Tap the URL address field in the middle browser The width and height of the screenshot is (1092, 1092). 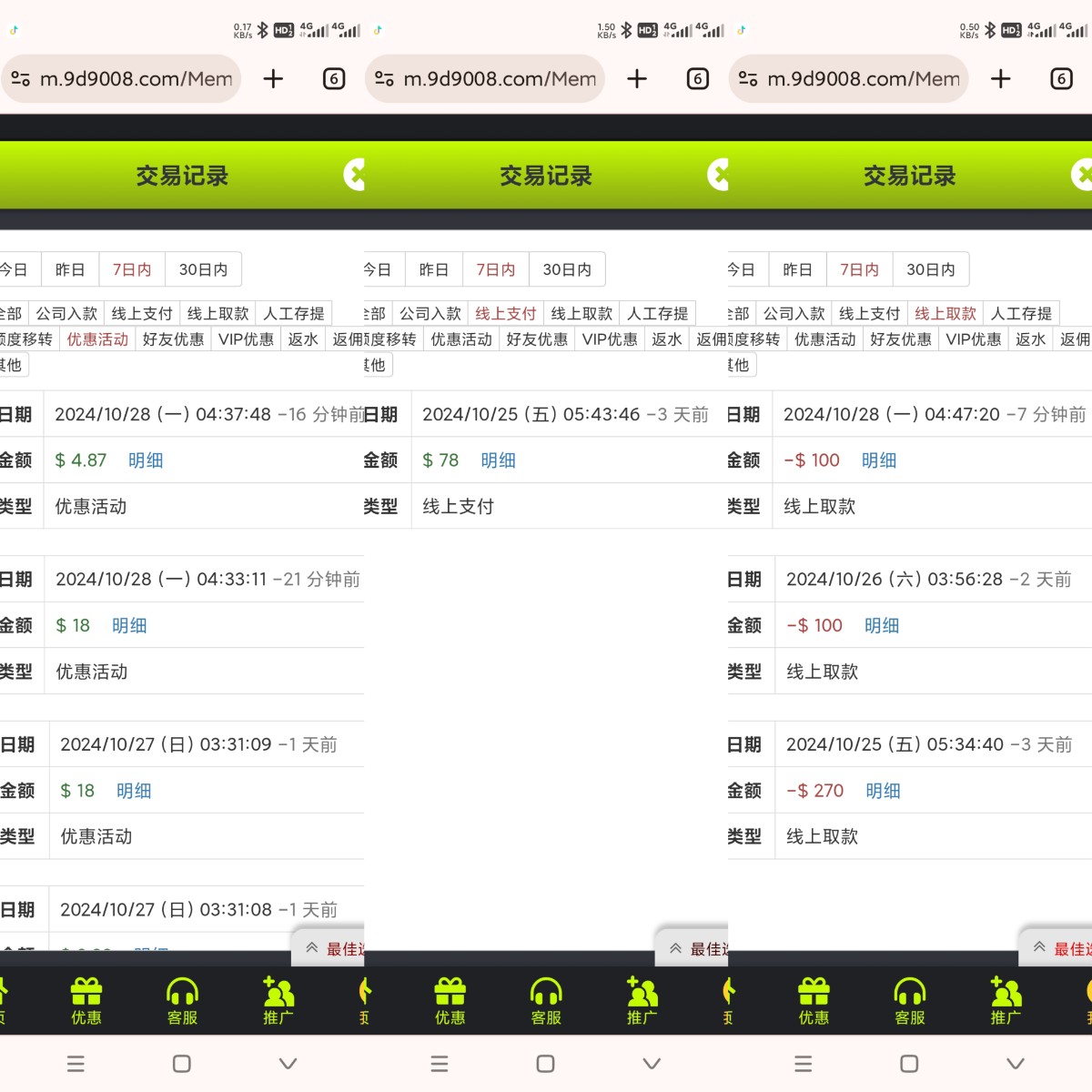coord(500,79)
